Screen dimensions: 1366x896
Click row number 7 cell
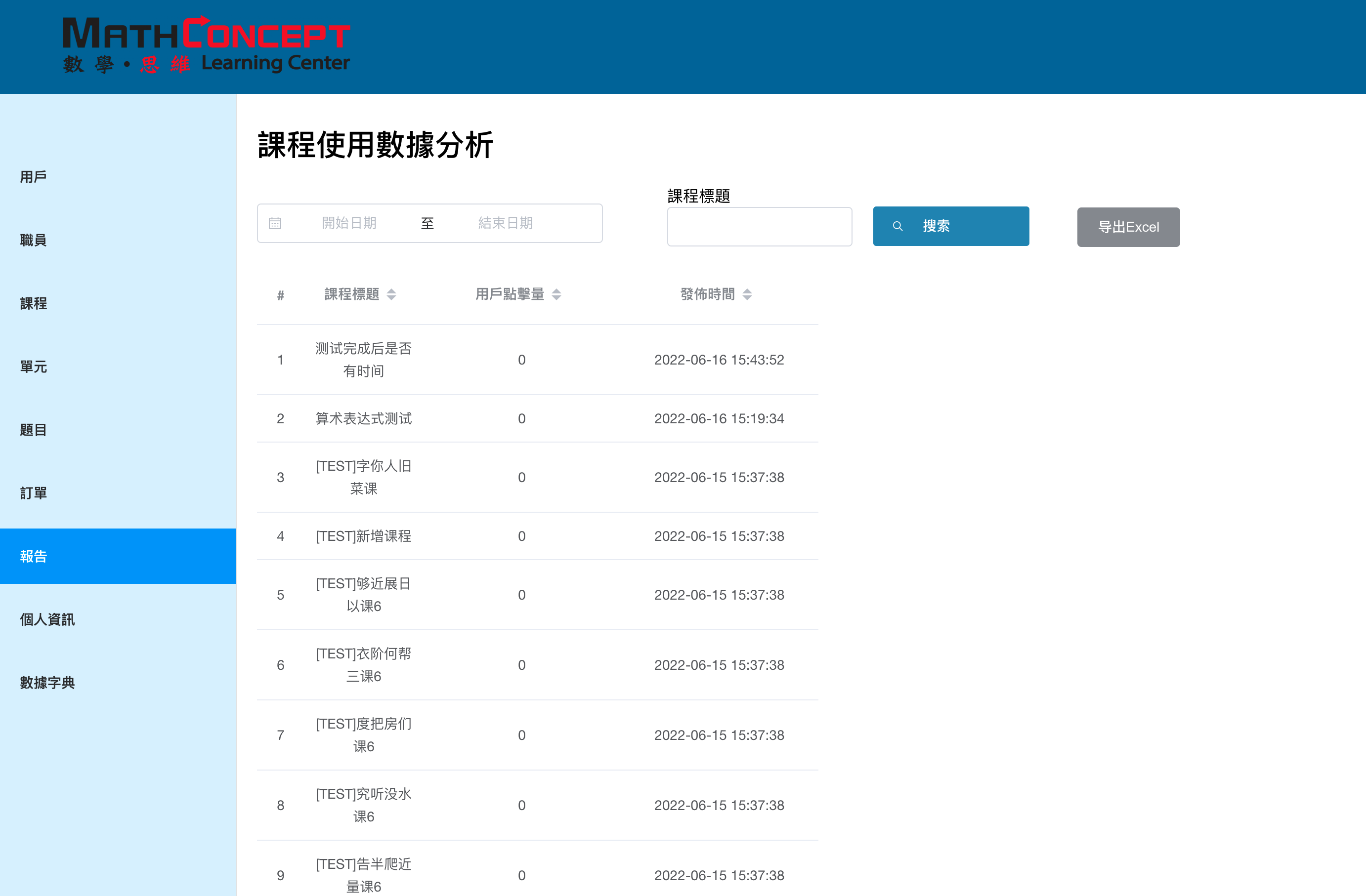pos(280,735)
